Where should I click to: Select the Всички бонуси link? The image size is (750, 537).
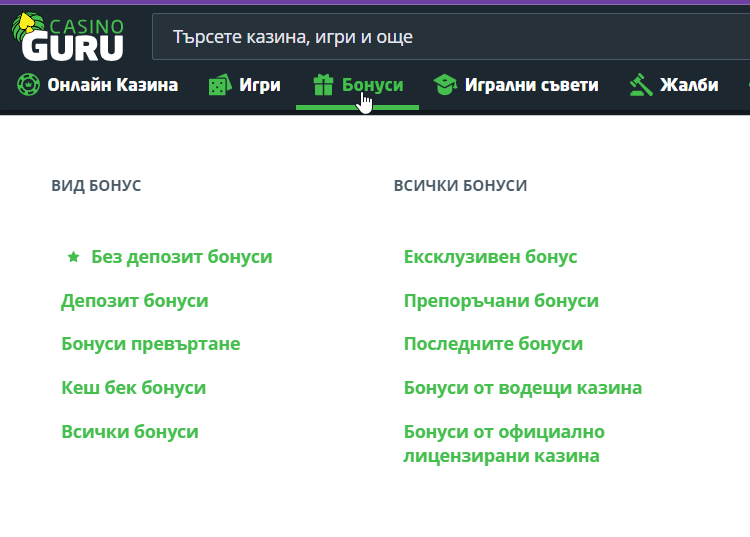[x=130, y=432]
